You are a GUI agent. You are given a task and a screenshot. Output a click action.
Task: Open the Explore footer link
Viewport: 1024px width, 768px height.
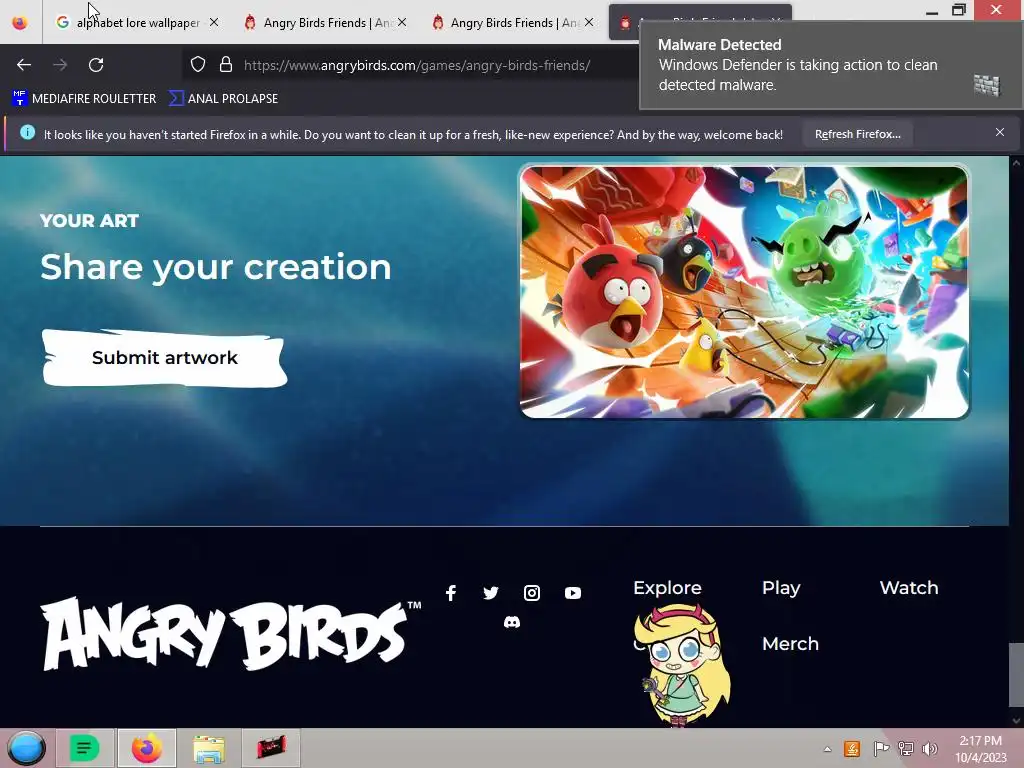click(x=667, y=588)
